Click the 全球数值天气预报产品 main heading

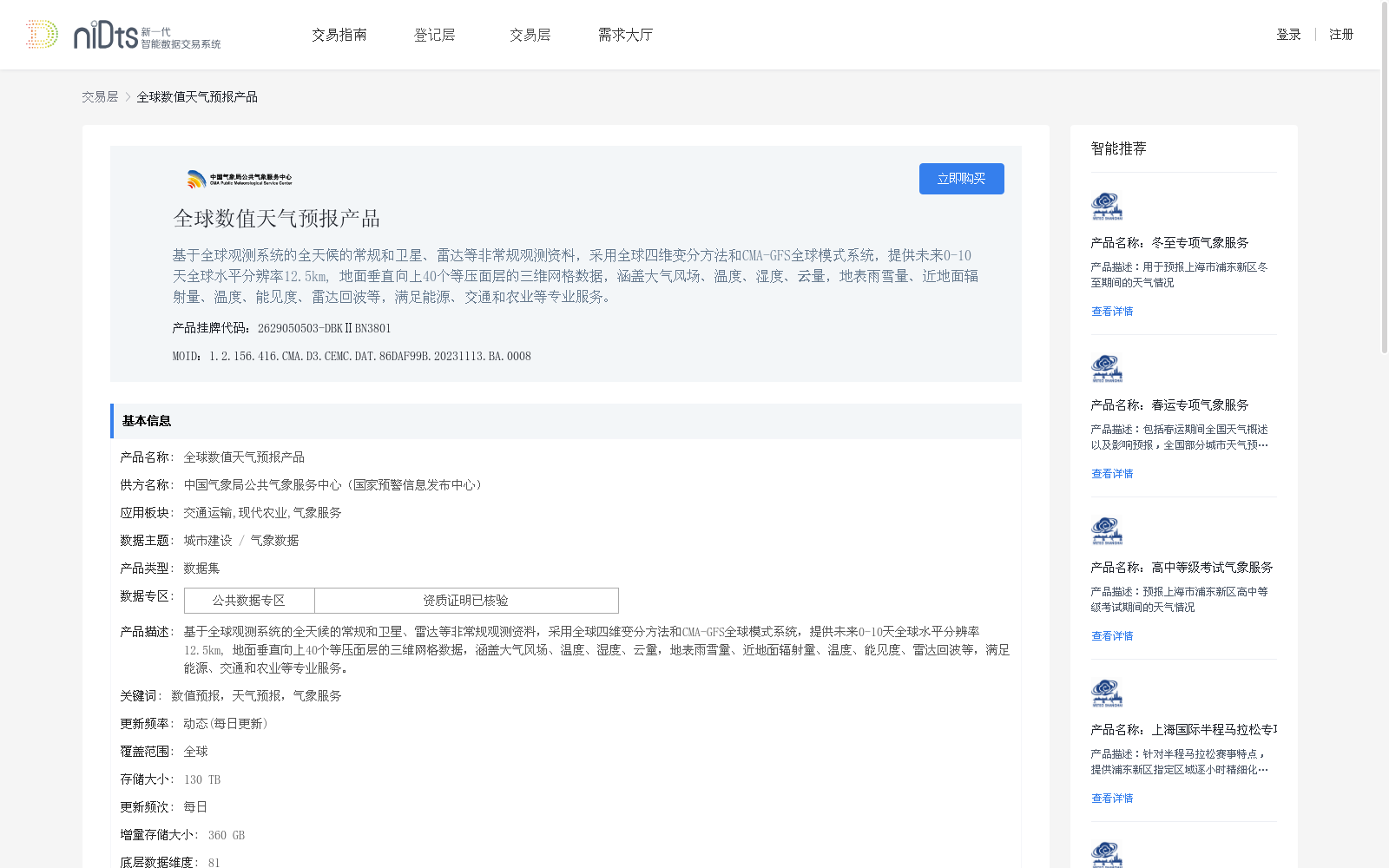click(x=277, y=219)
